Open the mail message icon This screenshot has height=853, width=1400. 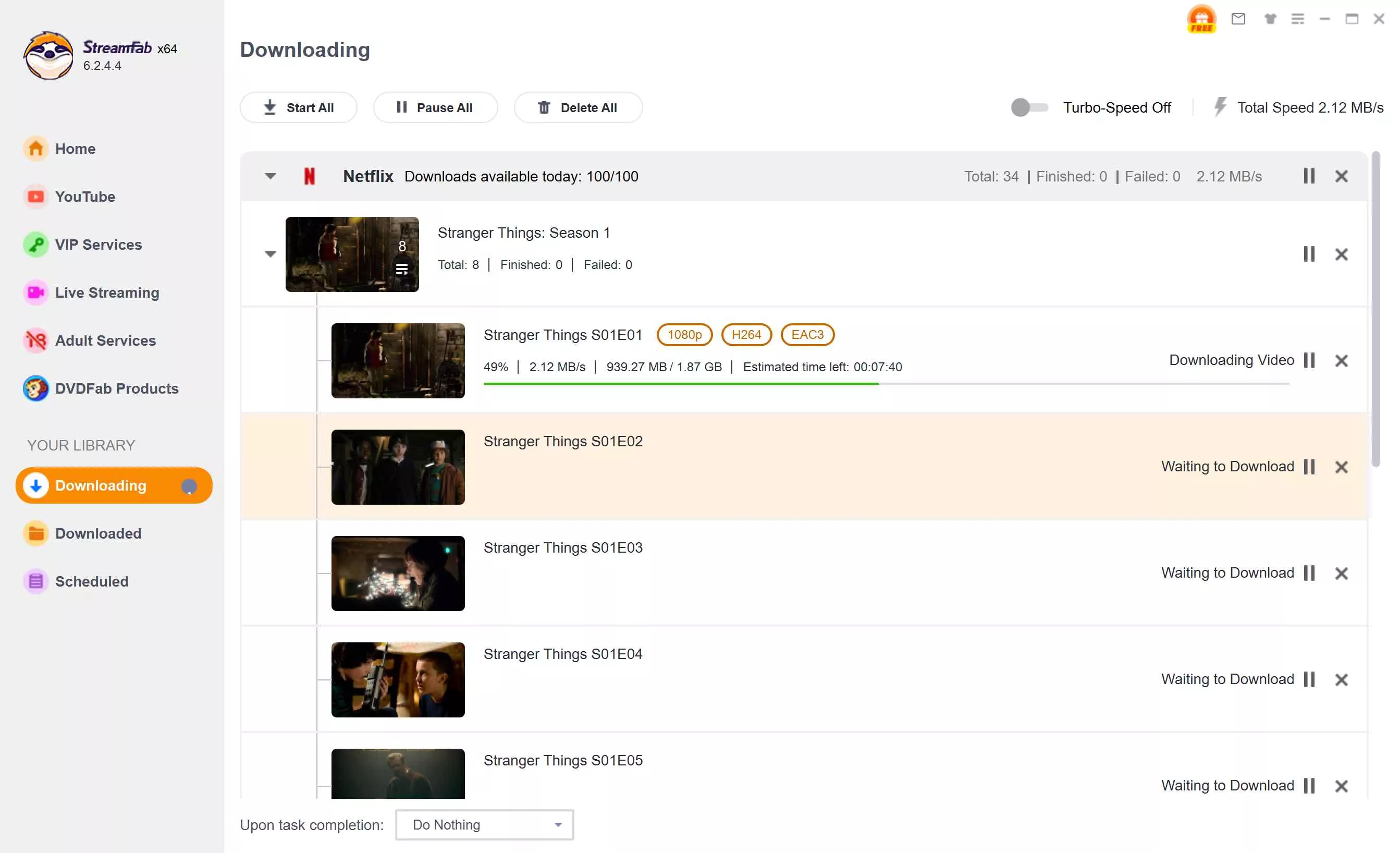(1238, 19)
